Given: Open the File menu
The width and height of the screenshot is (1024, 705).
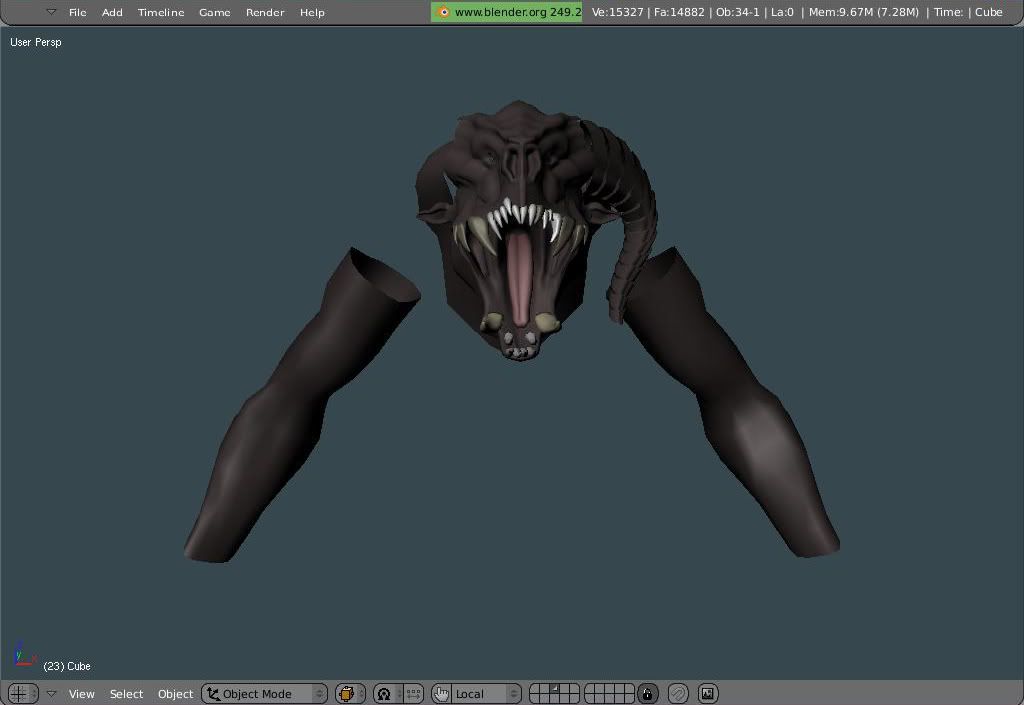Looking at the screenshot, I should (77, 12).
